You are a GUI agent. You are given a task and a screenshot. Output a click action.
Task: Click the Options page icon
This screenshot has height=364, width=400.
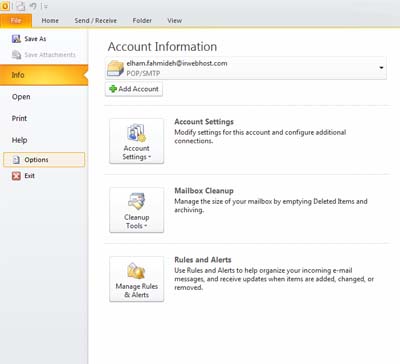click(16, 160)
